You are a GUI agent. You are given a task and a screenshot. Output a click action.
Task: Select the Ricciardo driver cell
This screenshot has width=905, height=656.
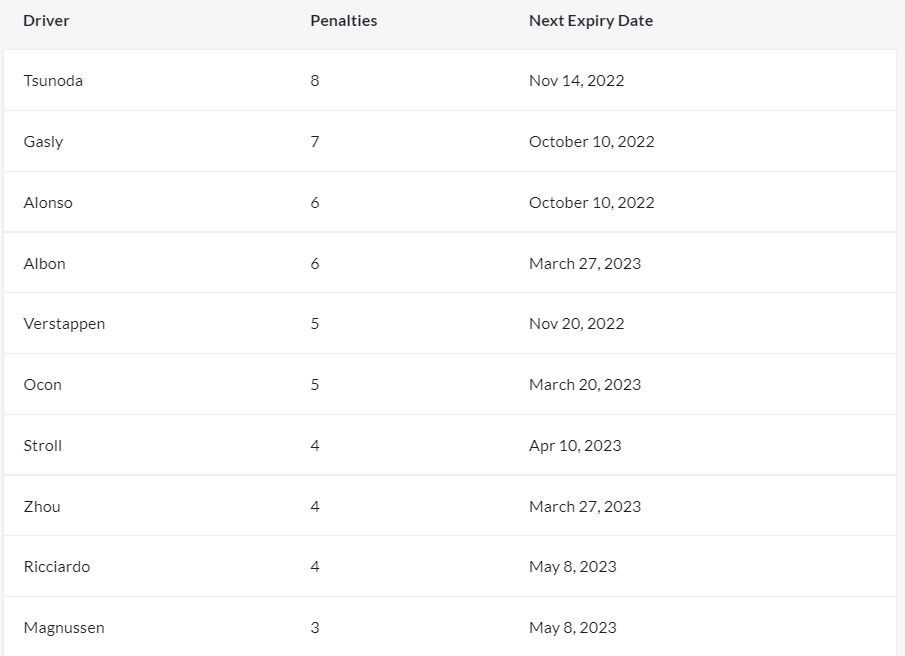click(x=57, y=567)
